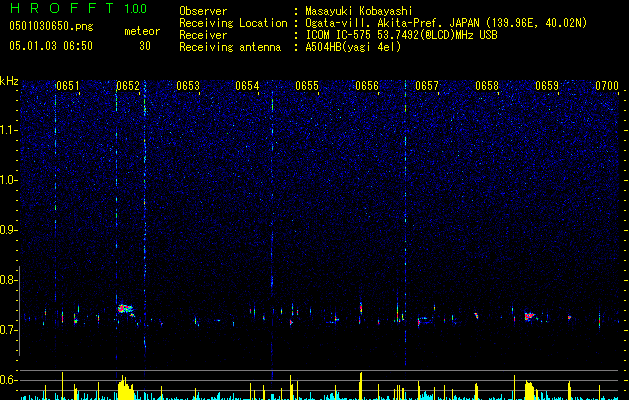
Task: Click the 0.8 kHz axis label
Action: (8, 280)
